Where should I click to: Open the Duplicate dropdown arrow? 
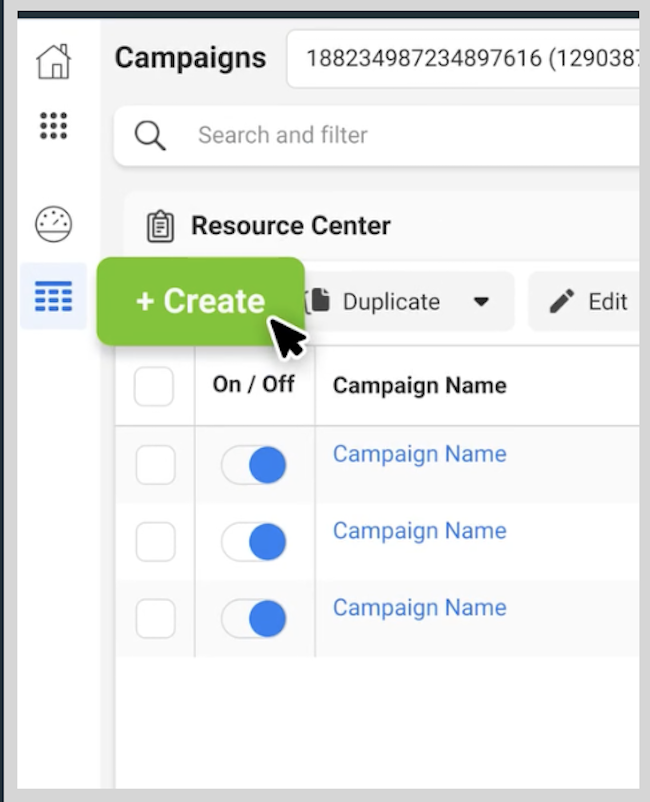click(481, 301)
